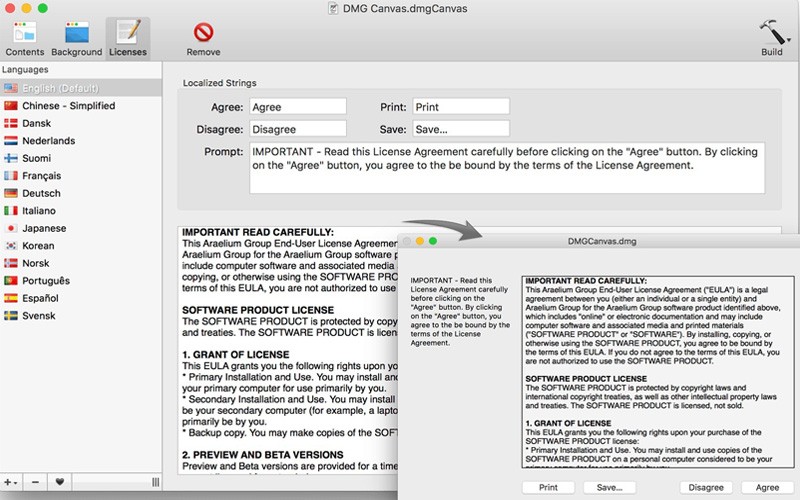Viewport: 800px width, 500px height.
Task: Select the Norsk language row
Action: [x=81, y=263]
